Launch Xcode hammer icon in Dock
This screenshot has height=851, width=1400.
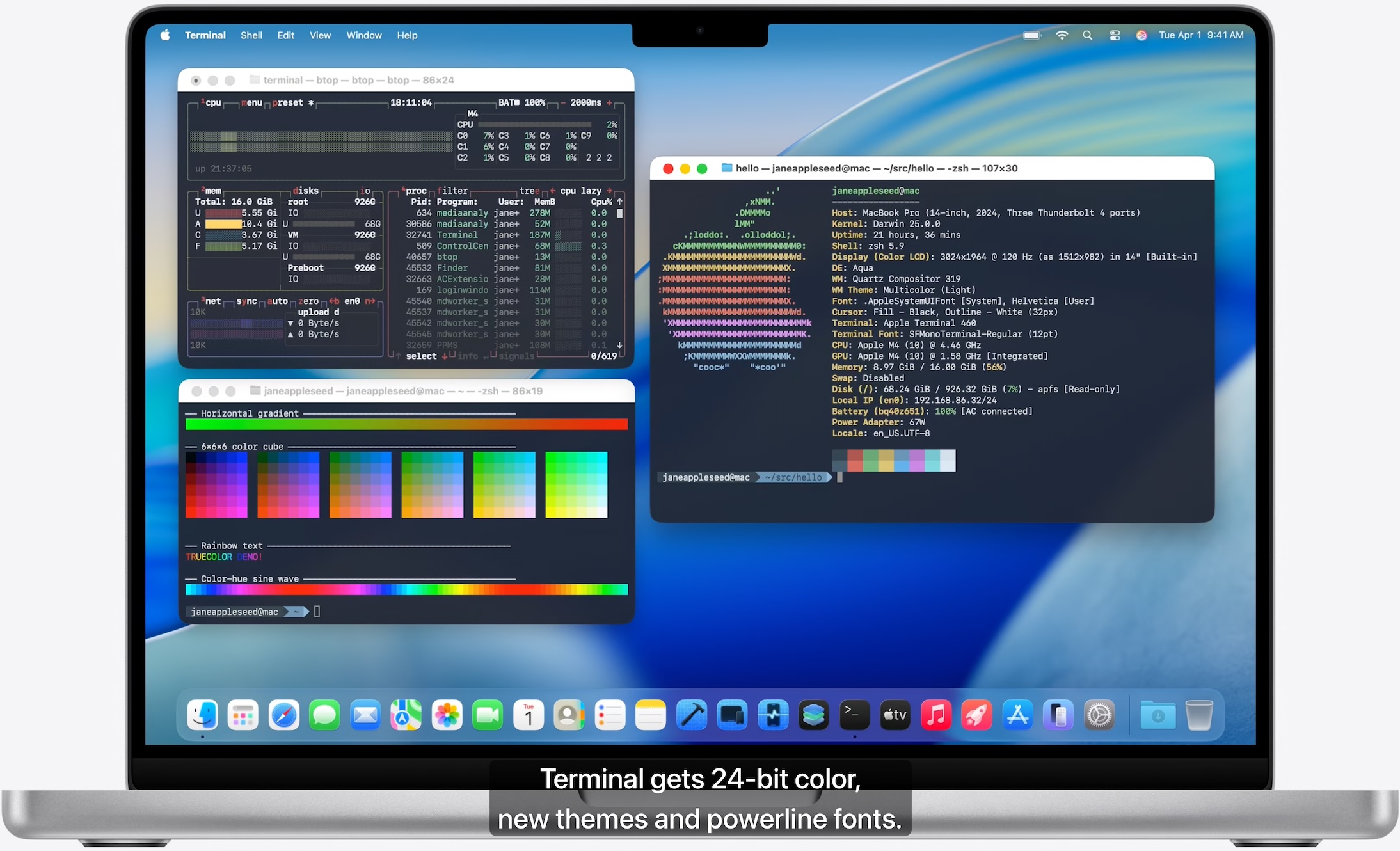coord(692,715)
